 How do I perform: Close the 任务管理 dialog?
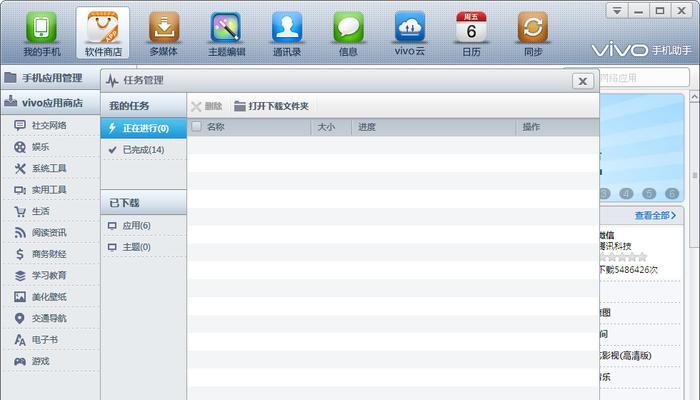click(x=583, y=81)
